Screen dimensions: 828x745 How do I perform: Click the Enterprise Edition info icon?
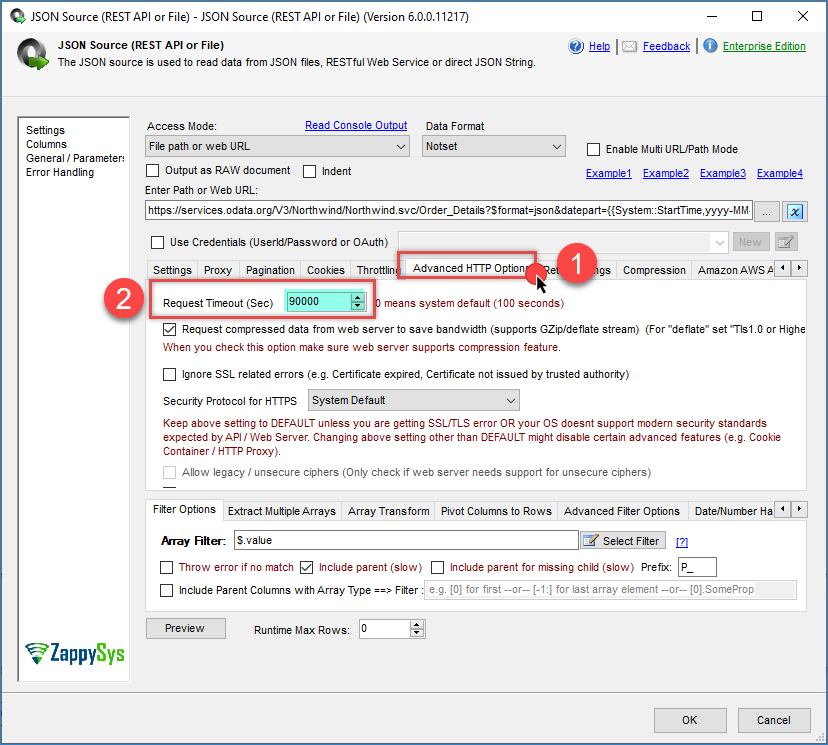[x=709, y=46]
